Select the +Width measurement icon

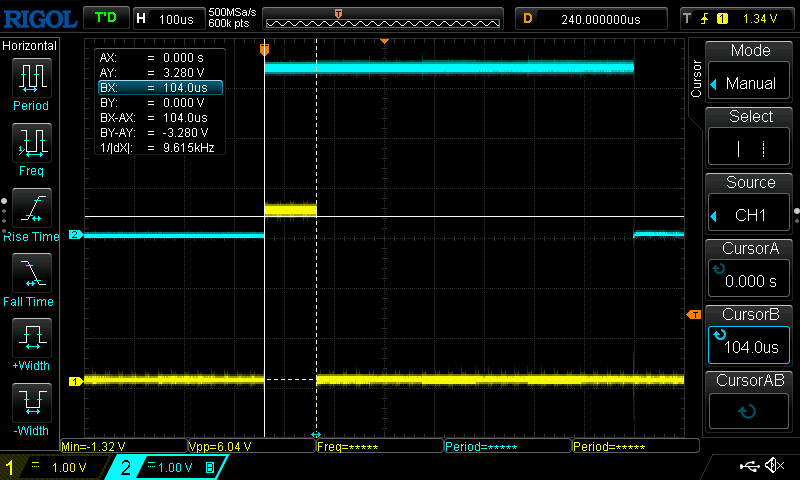(30, 338)
